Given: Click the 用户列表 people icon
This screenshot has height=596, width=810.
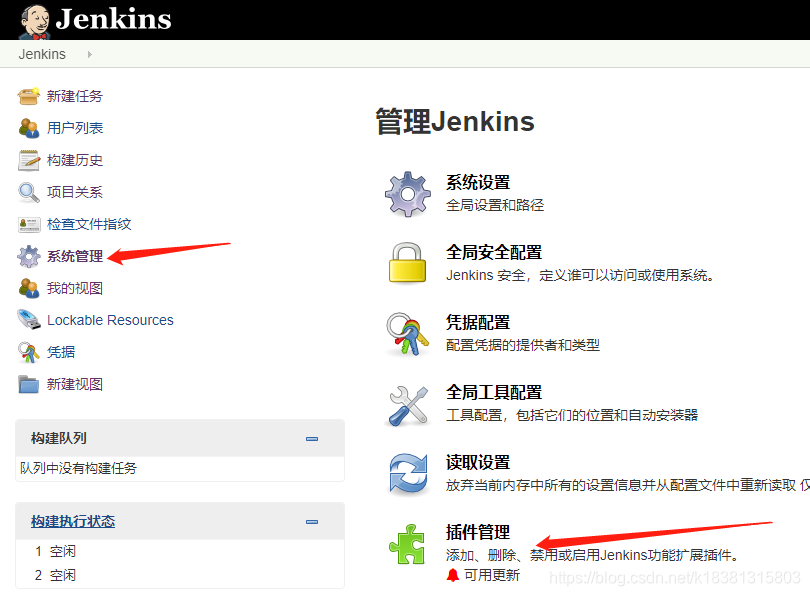Looking at the screenshot, I should [x=28, y=128].
